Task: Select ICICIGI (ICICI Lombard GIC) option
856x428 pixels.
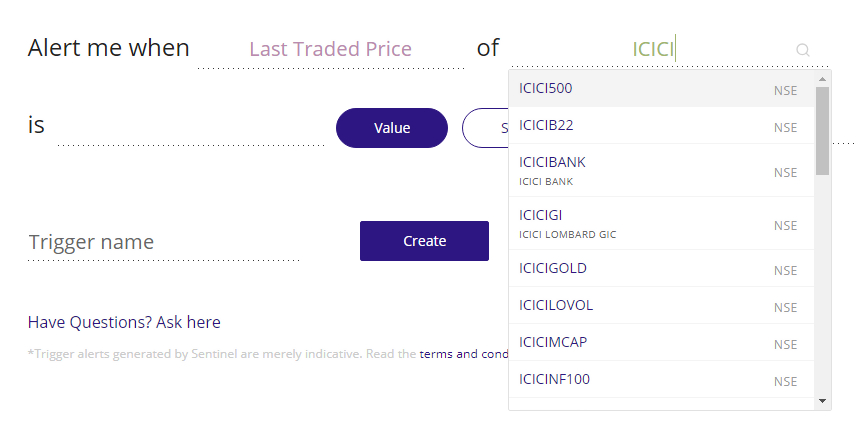Action: click(660, 223)
